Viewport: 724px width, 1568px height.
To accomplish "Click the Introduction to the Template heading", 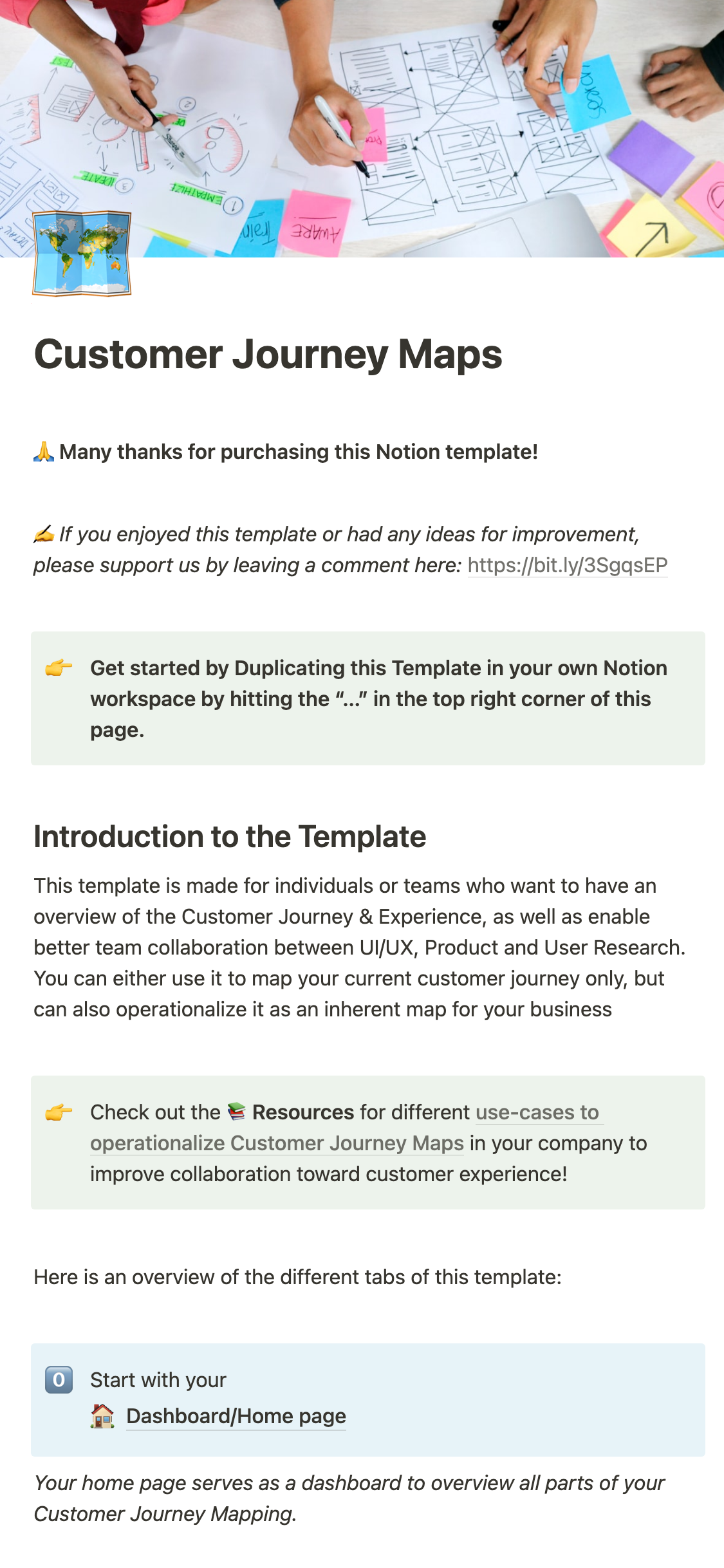I will click(230, 837).
